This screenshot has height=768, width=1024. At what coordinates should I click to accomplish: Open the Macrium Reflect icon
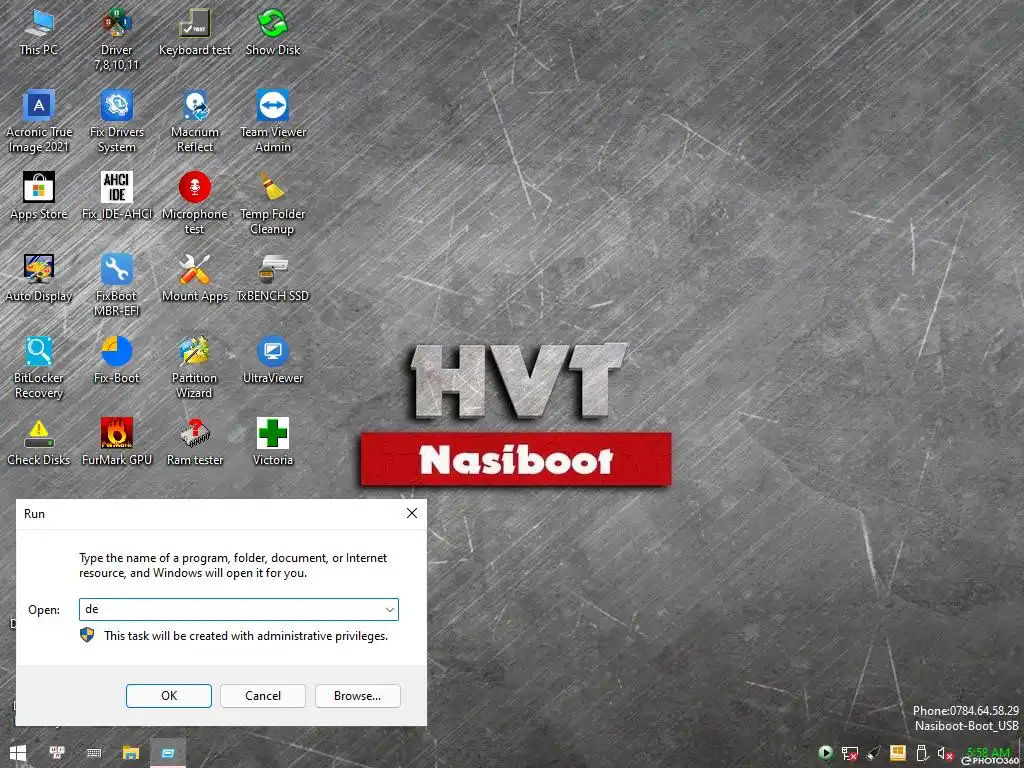195,121
